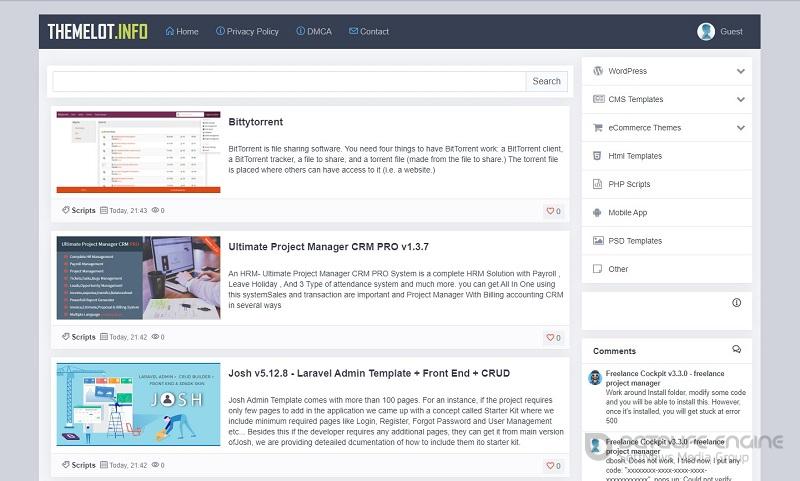This screenshot has height=481, width=800.
Task: Open Ultimate Project Manager CRM PRO title
Action: 329,247
